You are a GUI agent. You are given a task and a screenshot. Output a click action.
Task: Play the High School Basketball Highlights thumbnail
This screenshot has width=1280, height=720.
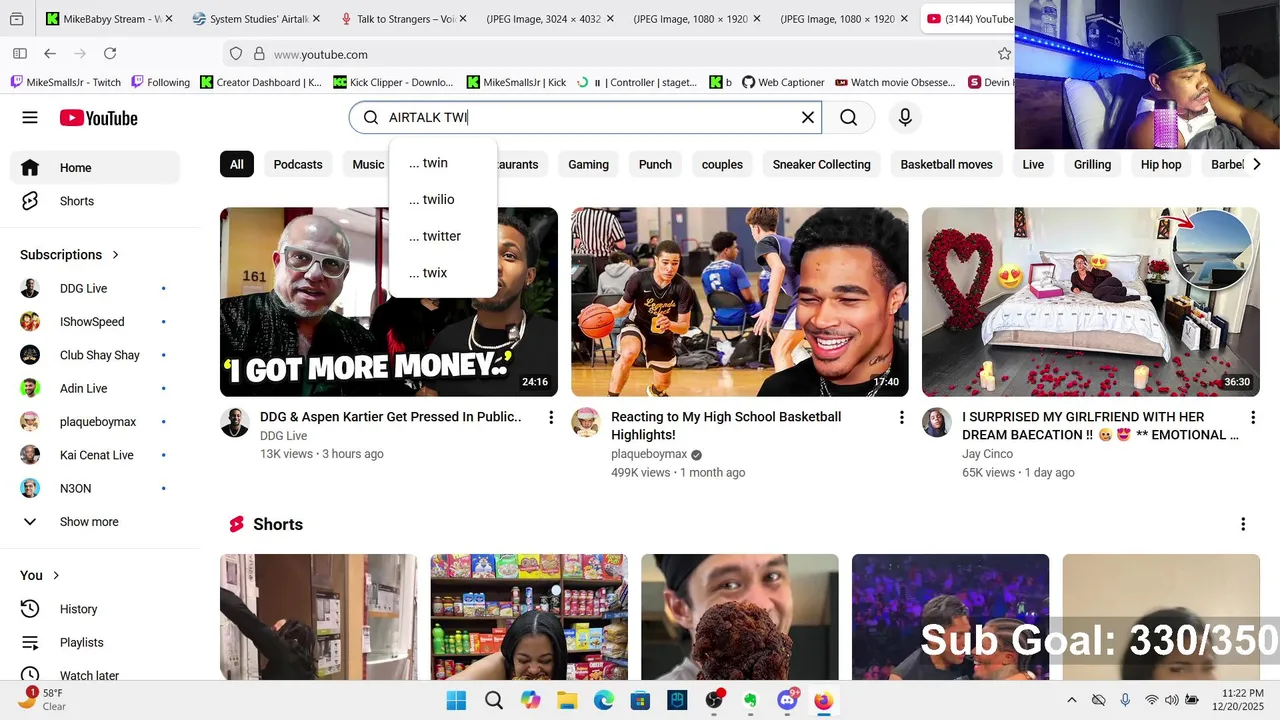pos(740,302)
